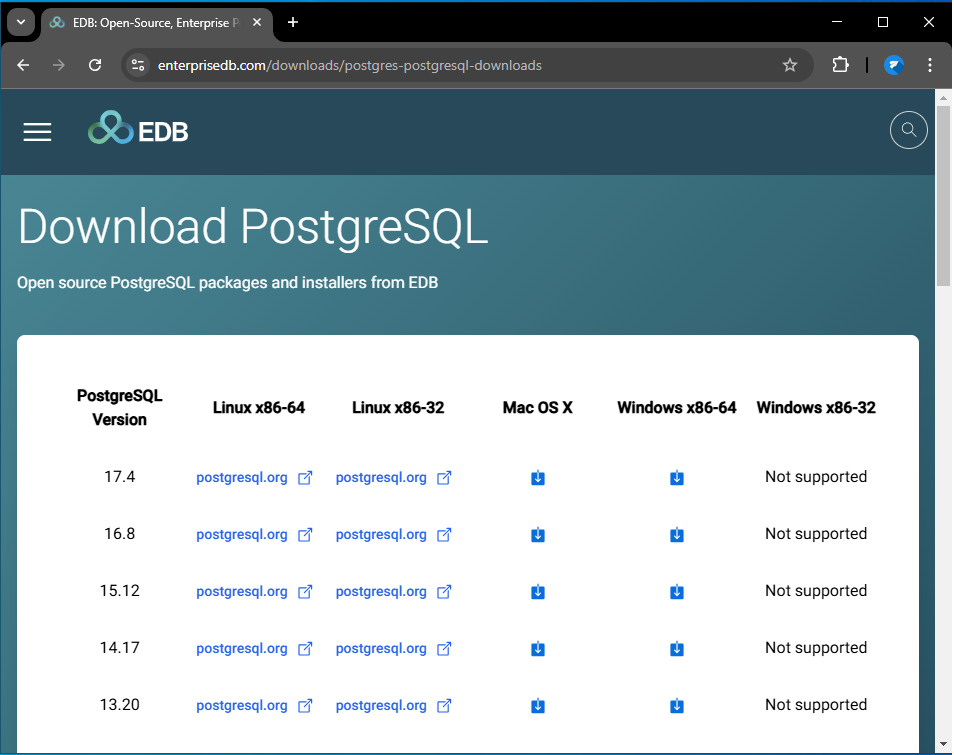Bookmark this page with the star icon

[790, 65]
